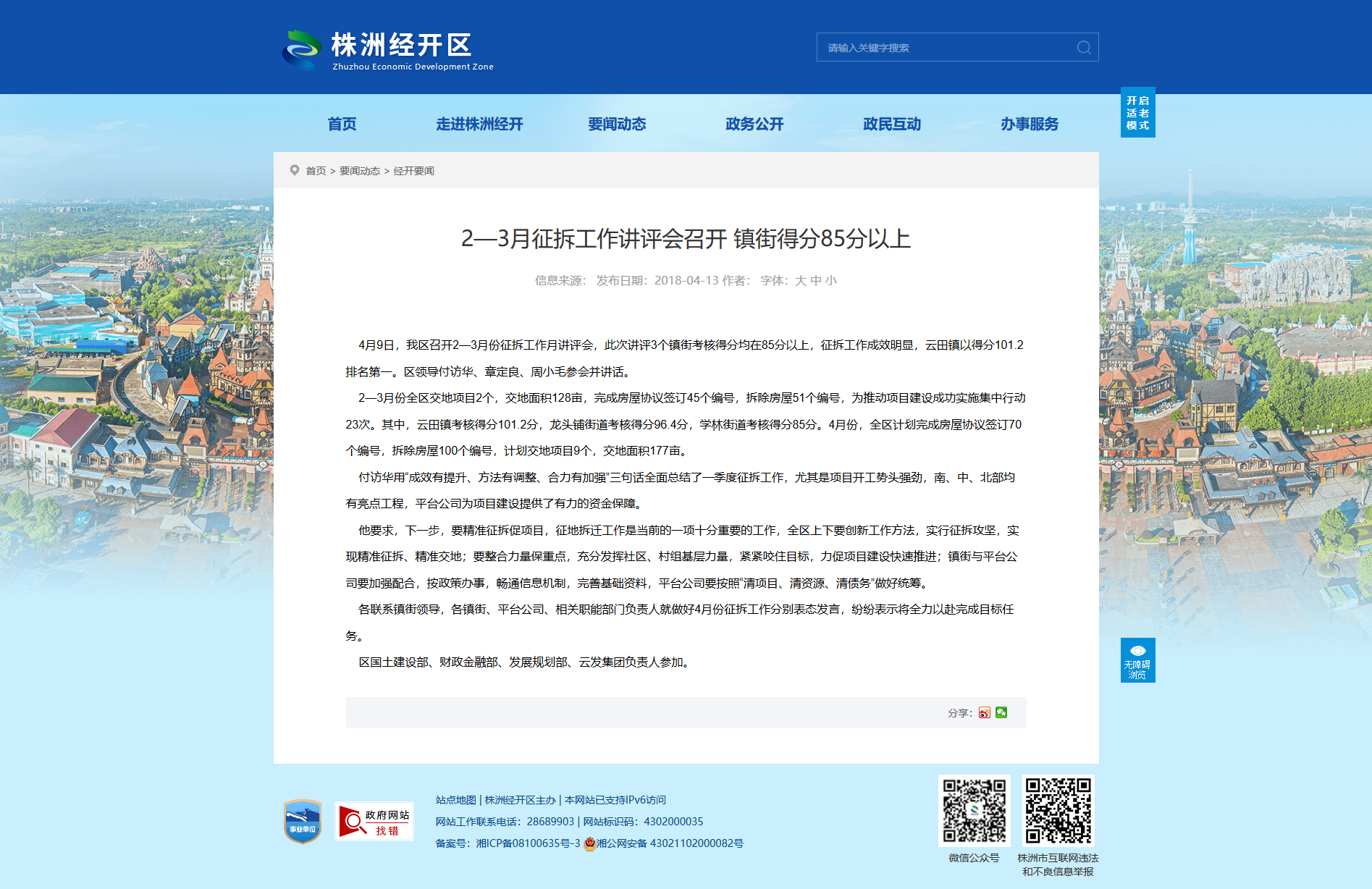The width and height of the screenshot is (1372, 889).
Task: Click the Zhuzhou Economic Development Zone logo
Action: pos(388,50)
